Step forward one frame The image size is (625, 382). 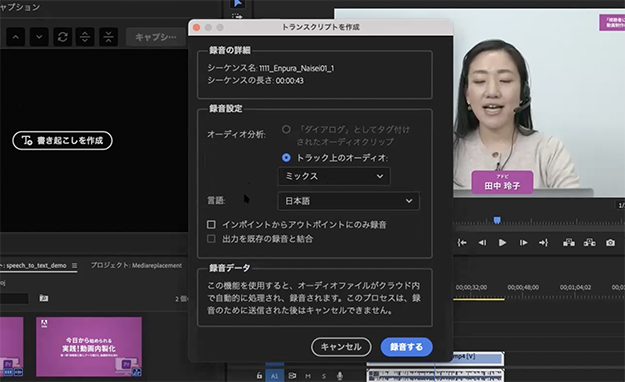click(523, 242)
